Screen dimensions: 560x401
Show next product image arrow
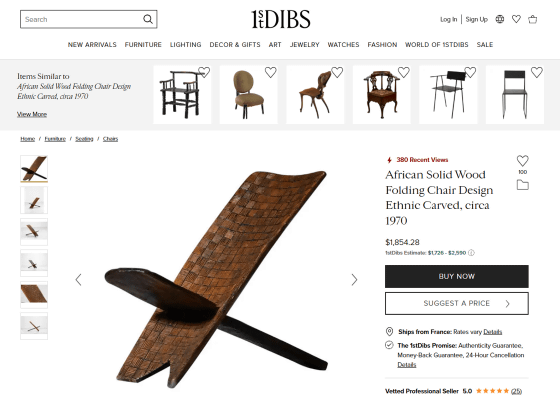click(x=354, y=280)
